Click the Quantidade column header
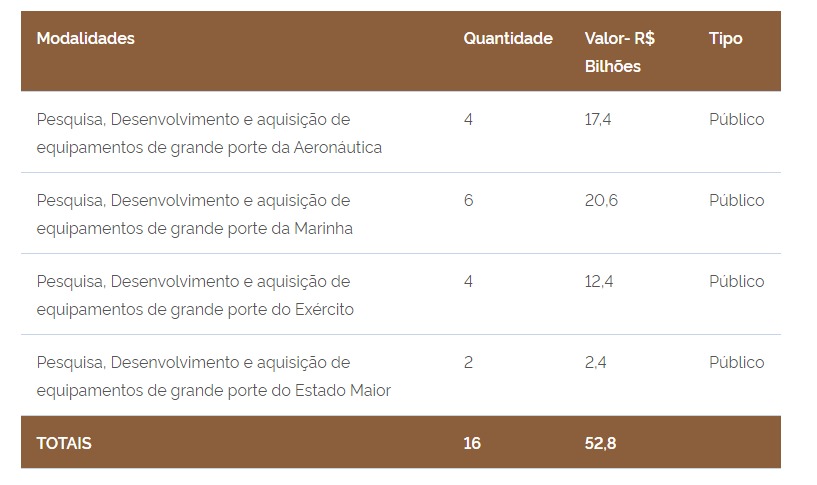 508,39
